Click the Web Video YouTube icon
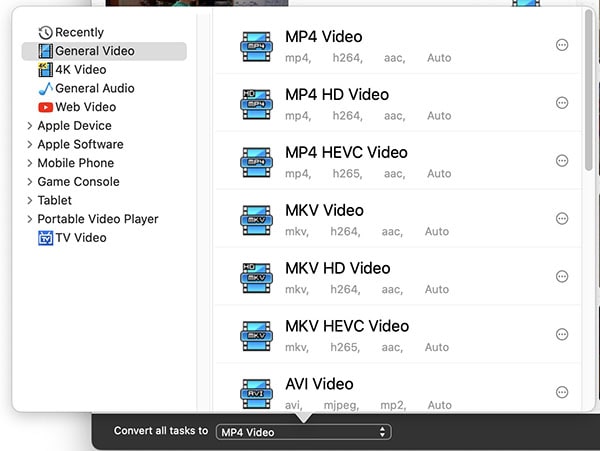600x451 pixels. click(x=45, y=107)
